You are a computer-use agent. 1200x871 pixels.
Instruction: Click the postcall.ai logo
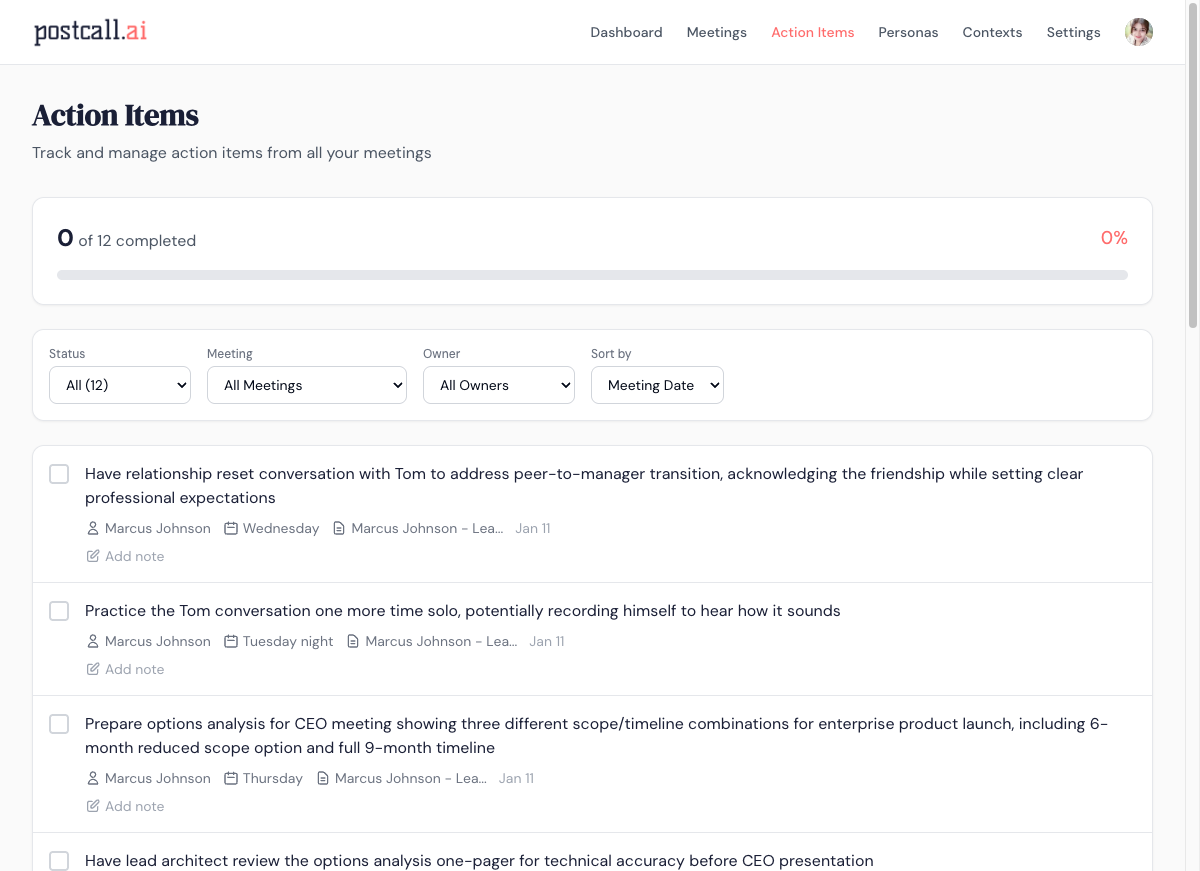point(90,32)
